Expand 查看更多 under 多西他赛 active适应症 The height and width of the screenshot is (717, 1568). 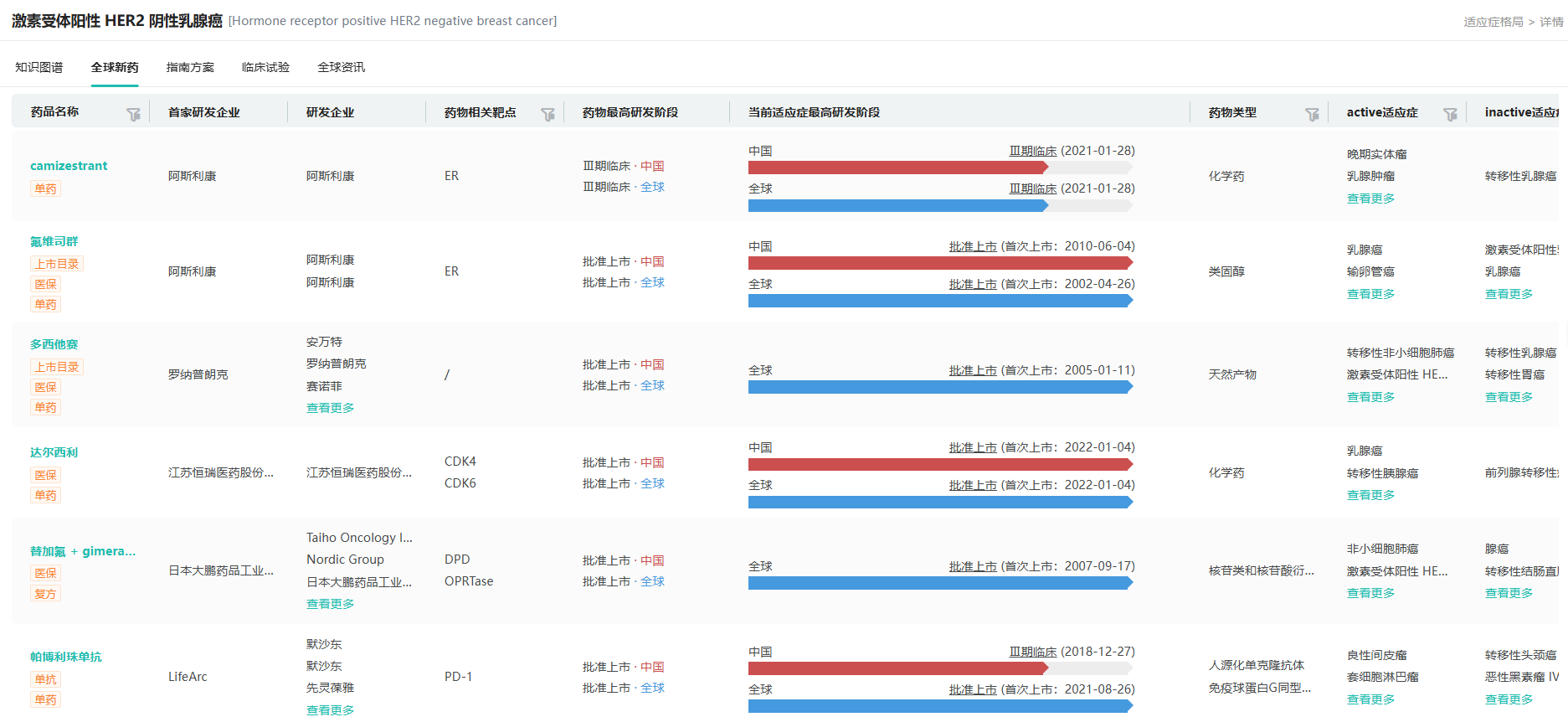pos(1370,397)
